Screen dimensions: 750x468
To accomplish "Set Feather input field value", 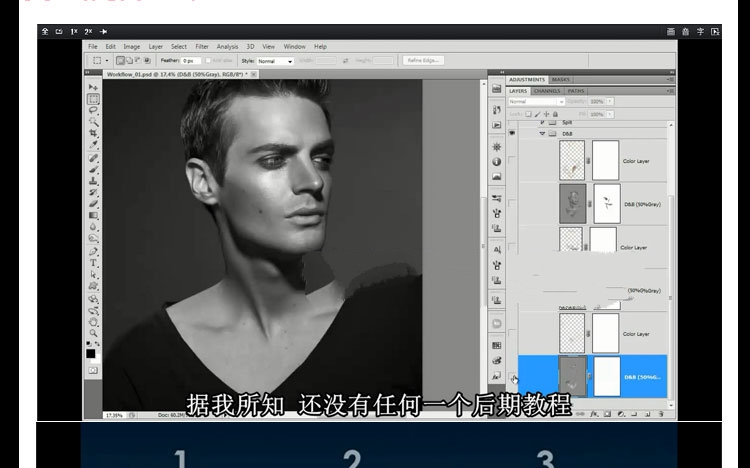I will coord(192,61).
